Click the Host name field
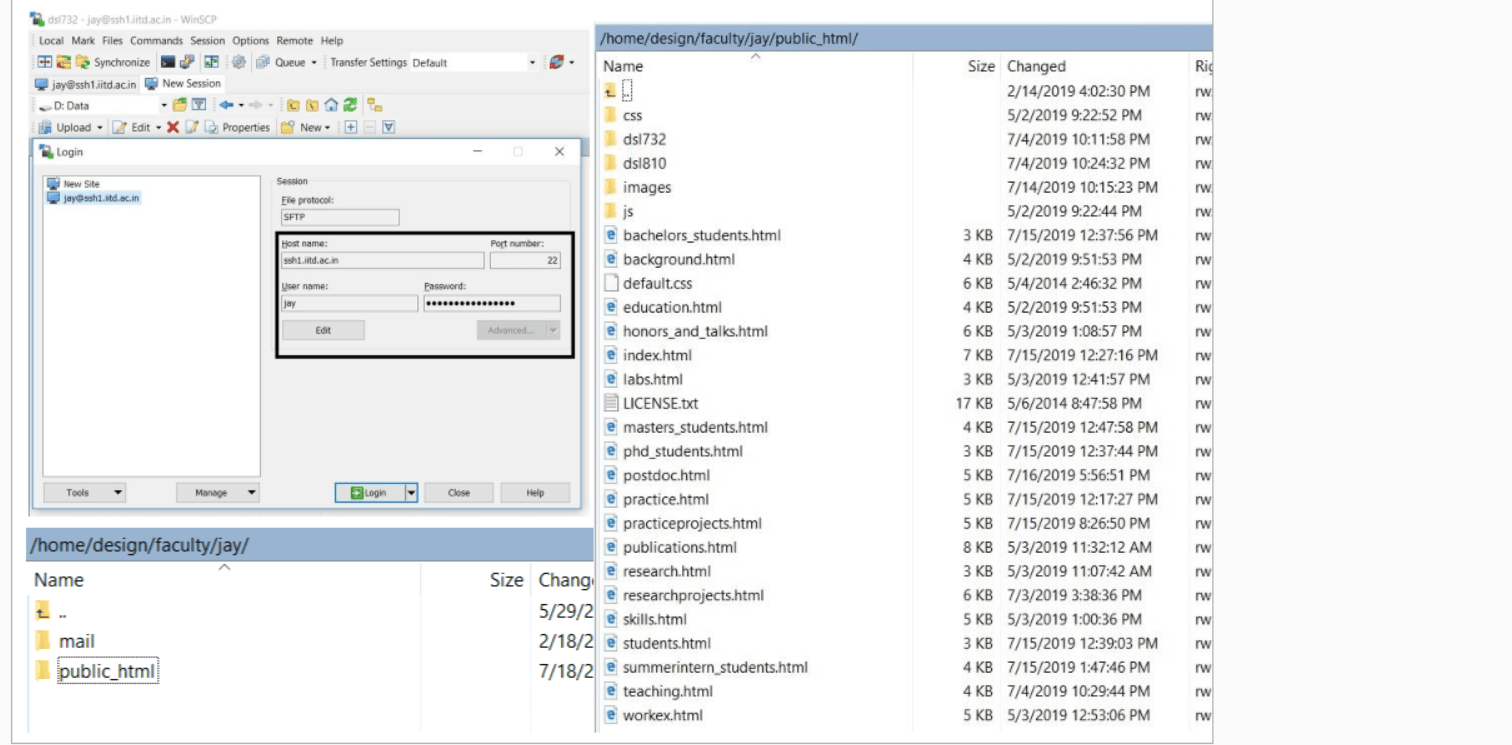Image resolution: width=1512 pixels, height=745 pixels. pyautogui.click(x=383, y=261)
